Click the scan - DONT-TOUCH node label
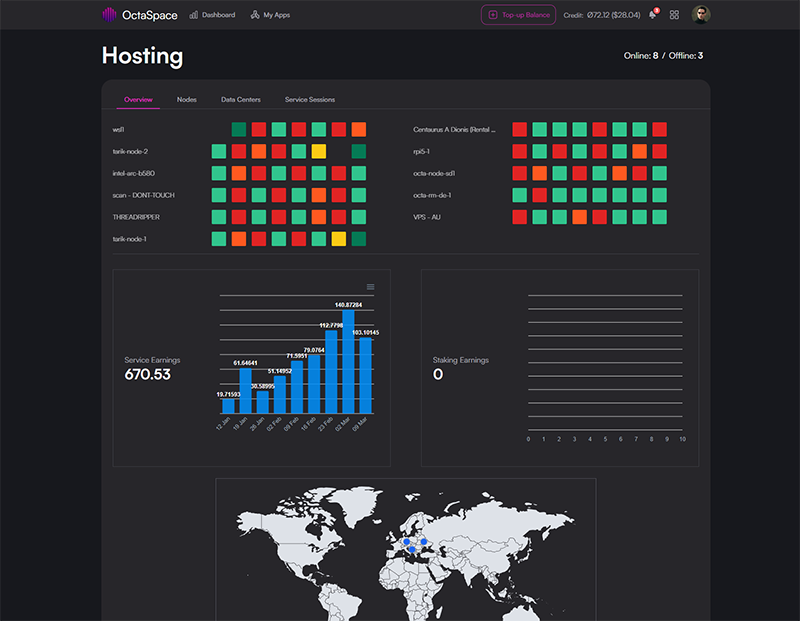 (143, 195)
